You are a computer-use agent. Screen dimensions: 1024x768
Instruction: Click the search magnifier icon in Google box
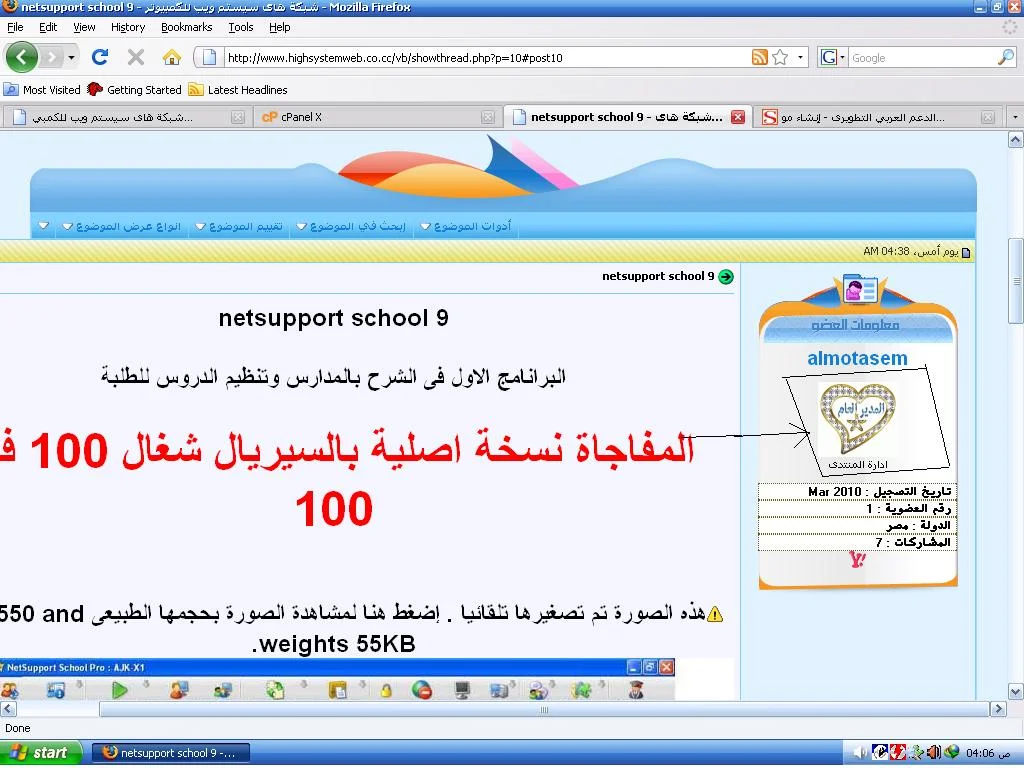pyautogui.click(x=1005, y=57)
